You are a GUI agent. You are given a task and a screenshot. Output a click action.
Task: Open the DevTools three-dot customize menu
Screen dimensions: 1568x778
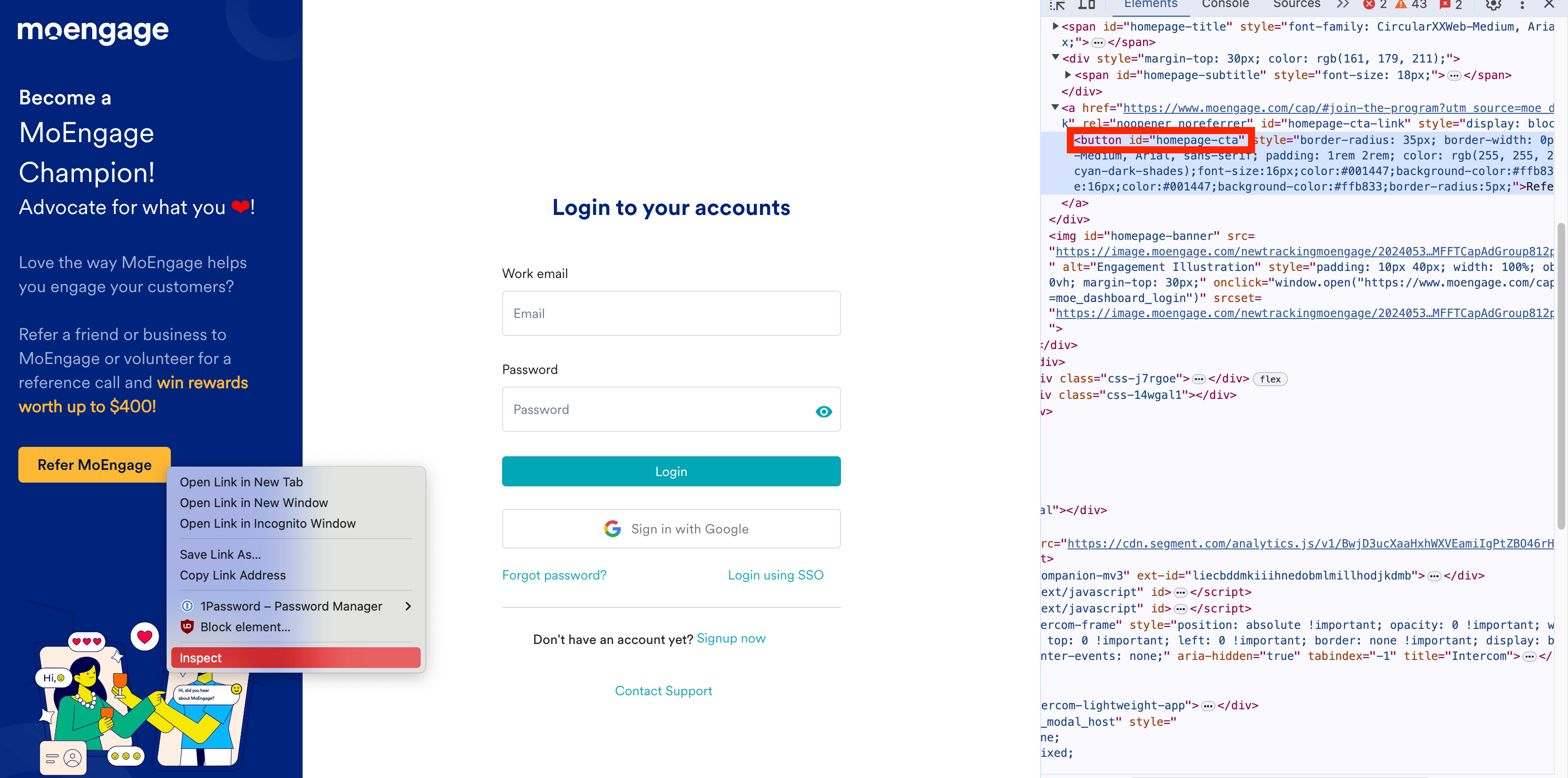1522,5
